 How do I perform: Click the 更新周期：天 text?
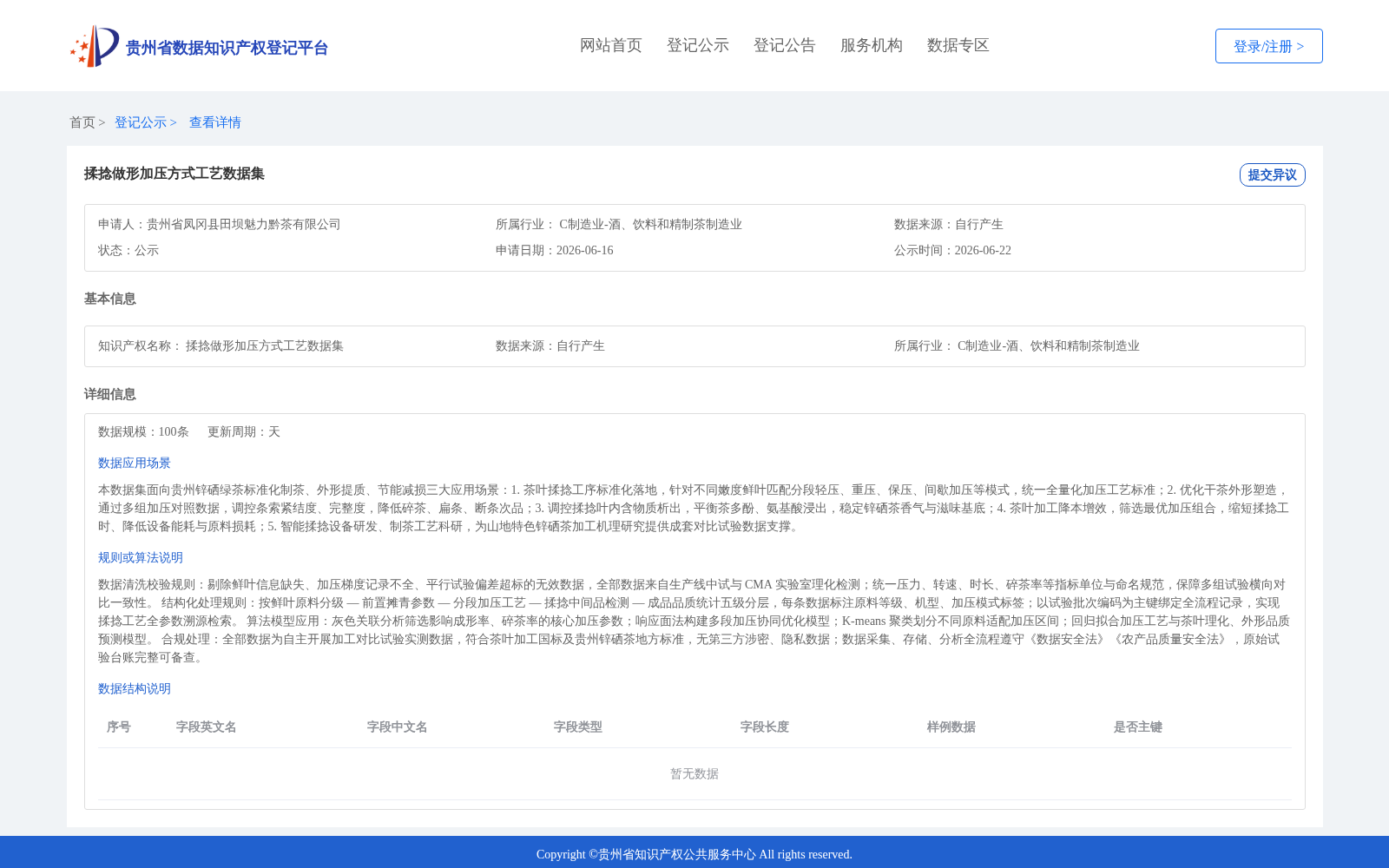244,431
